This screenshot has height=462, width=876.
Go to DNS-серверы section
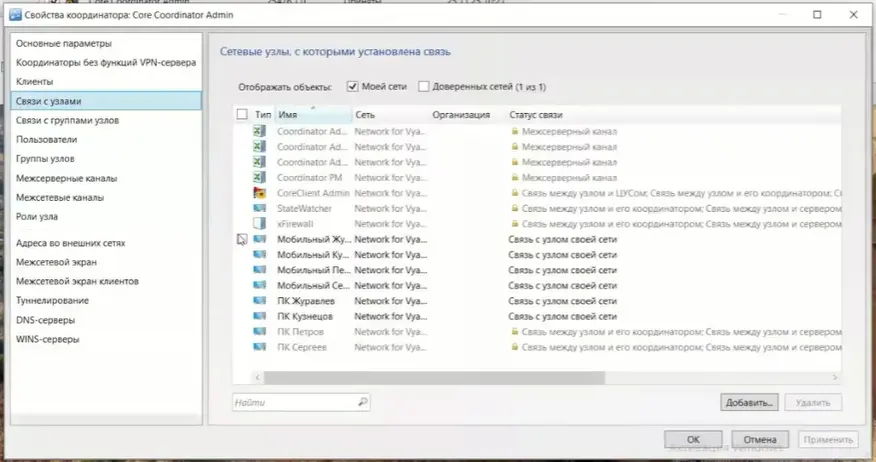click(106, 320)
